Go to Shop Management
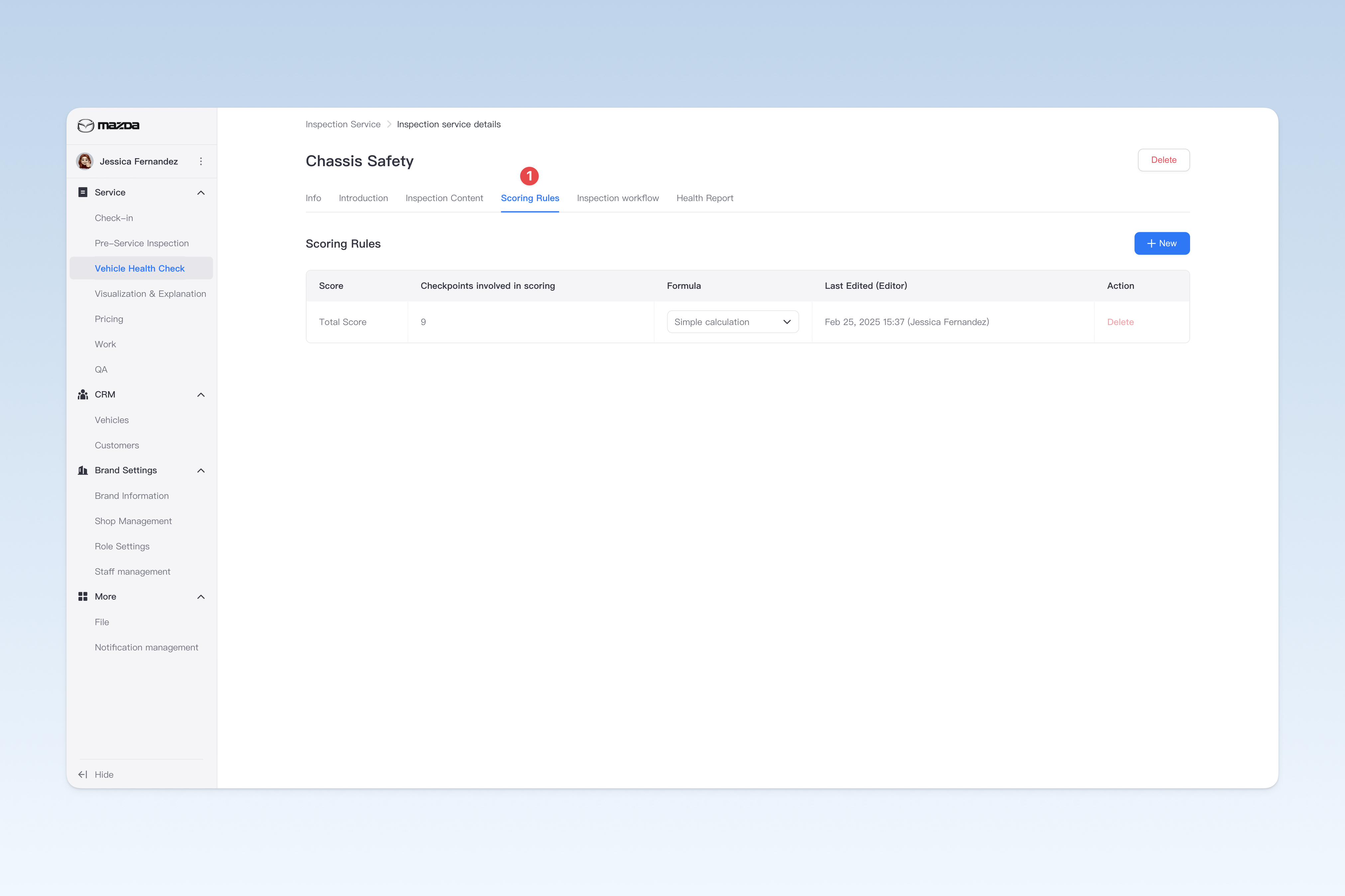Screen dimensions: 1345x896 133,521
